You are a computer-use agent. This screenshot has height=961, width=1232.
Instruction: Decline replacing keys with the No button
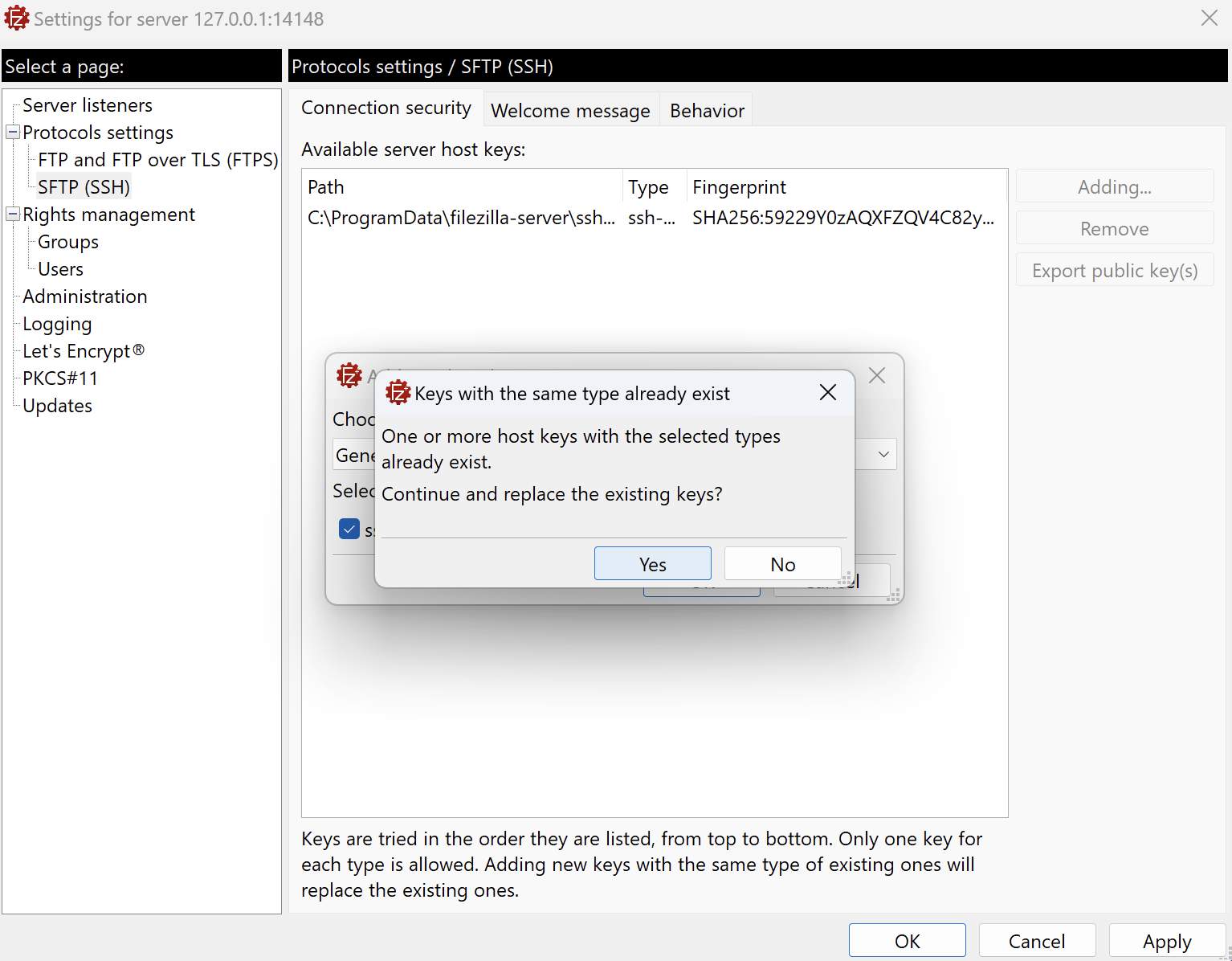783,563
